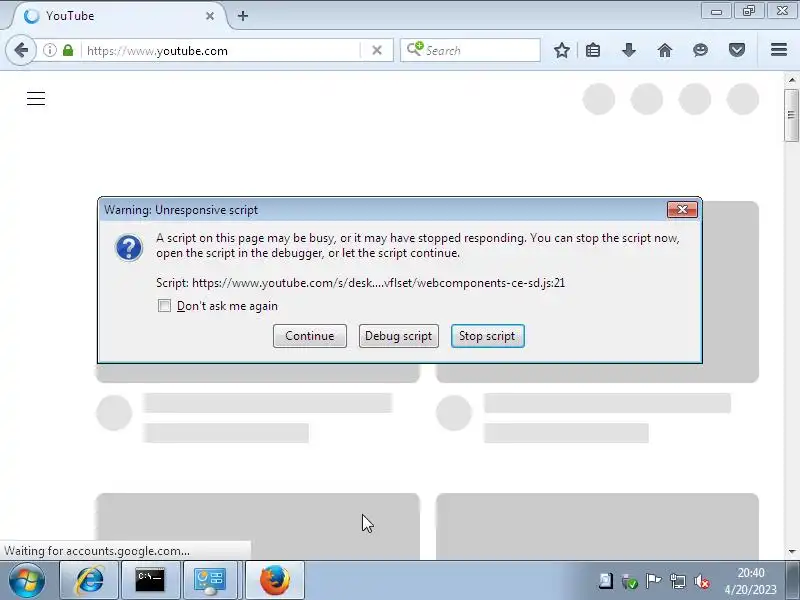Open Command Prompt taskbar icon
This screenshot has width=800, height=600.
(x=150, y=580)
